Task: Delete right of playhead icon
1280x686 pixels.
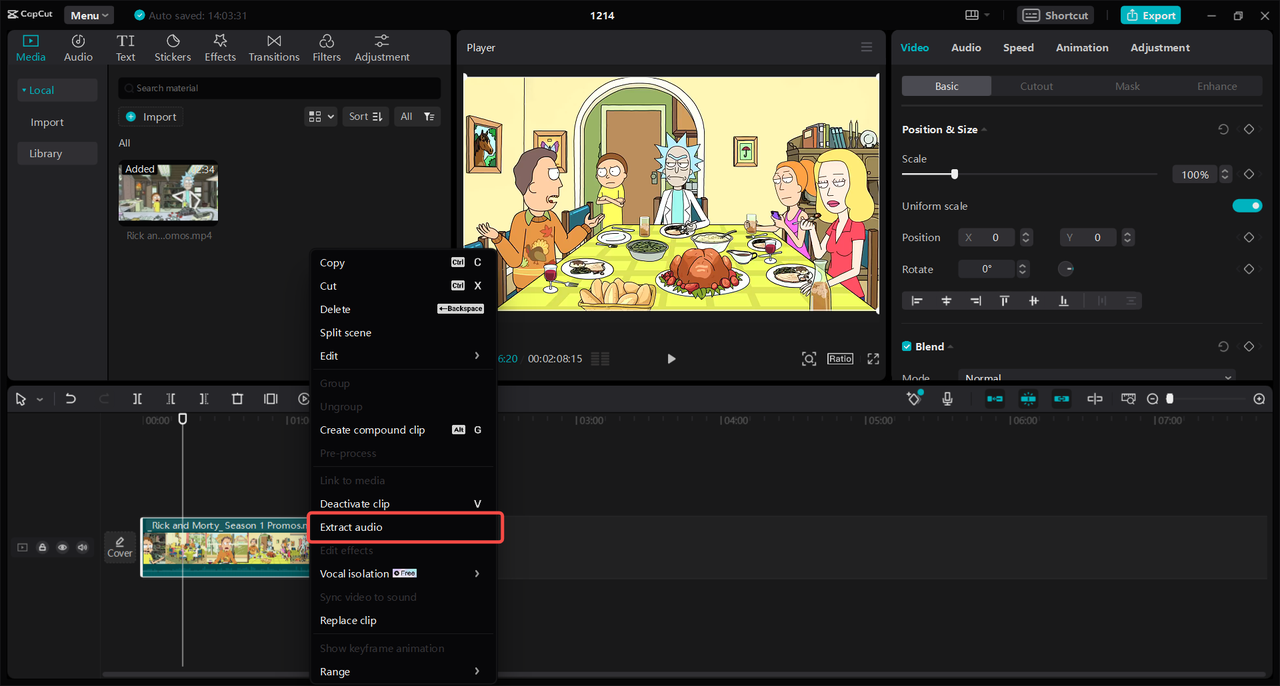Action: (204, 399)
